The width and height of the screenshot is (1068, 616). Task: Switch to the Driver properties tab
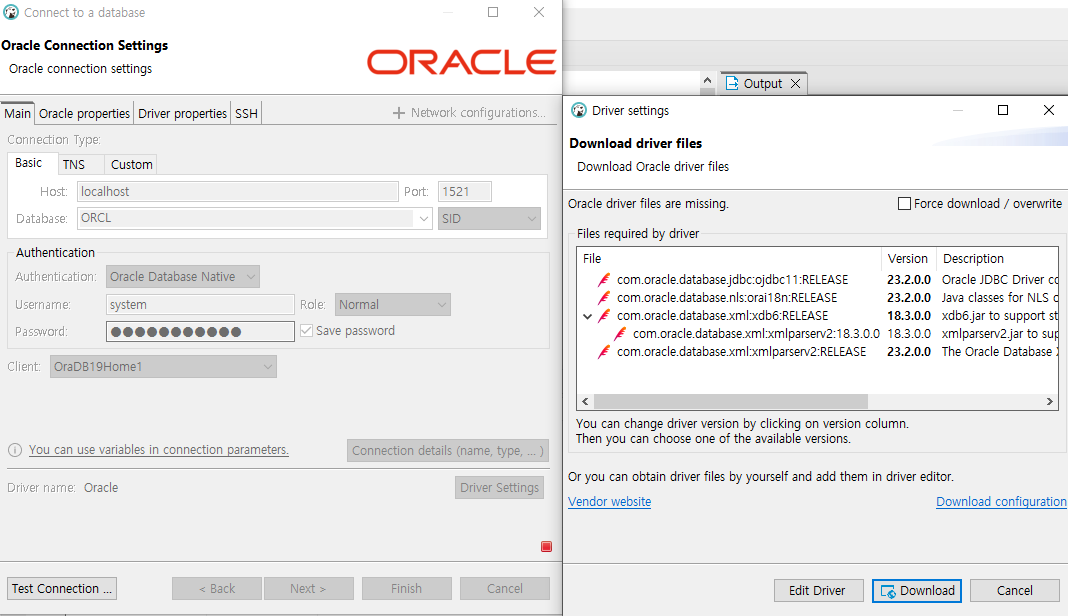coord(182,113)
